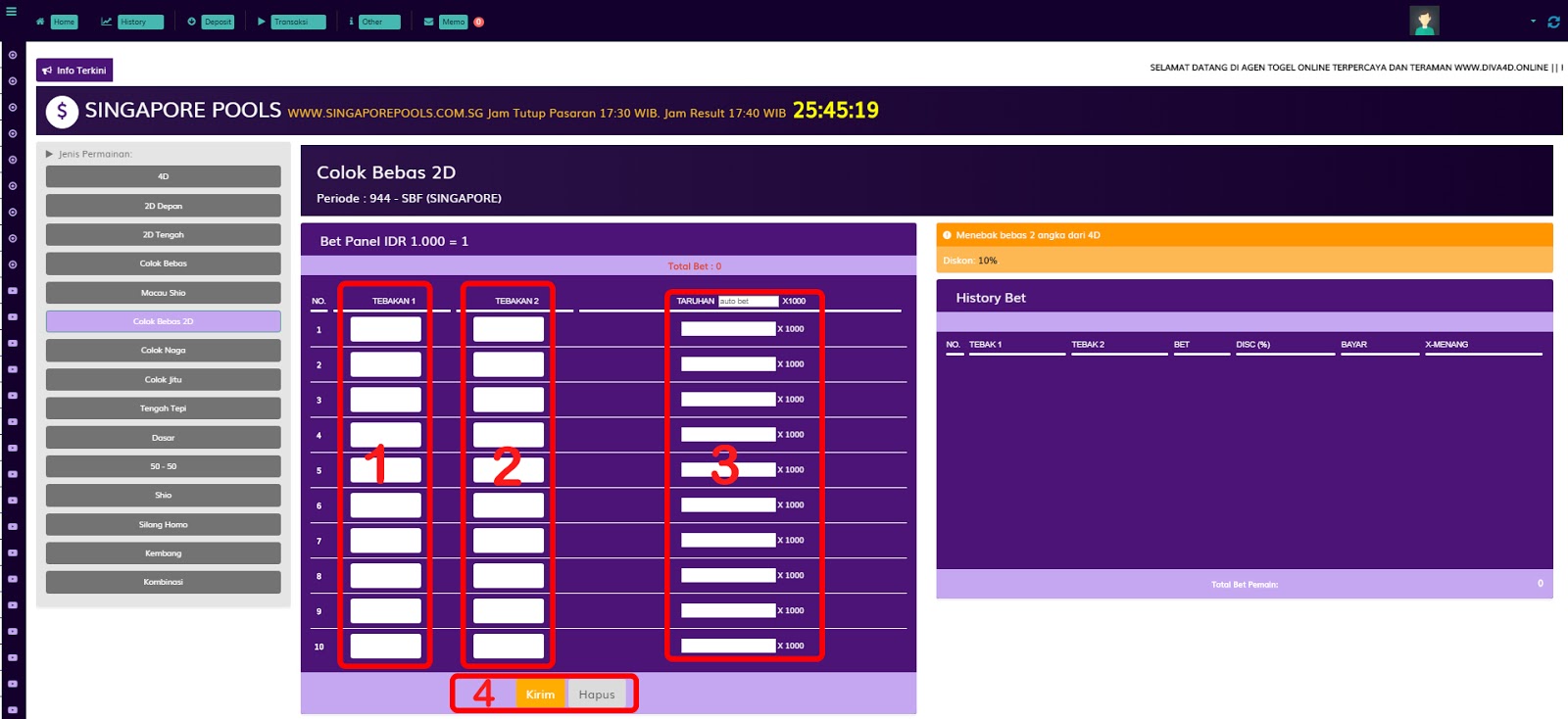
Task: Focus Taruhan field in row 10
Action: (x=728, y=647)
